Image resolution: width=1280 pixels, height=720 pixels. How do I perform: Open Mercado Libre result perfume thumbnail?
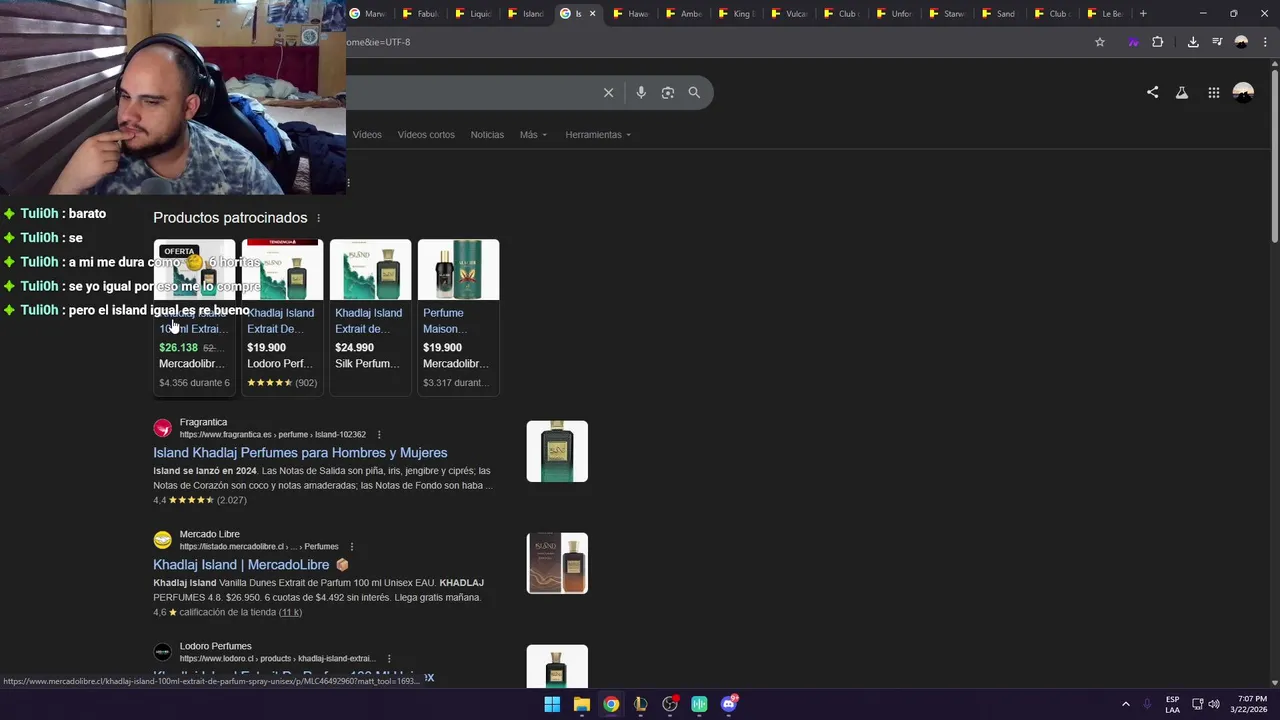[557, 563]
